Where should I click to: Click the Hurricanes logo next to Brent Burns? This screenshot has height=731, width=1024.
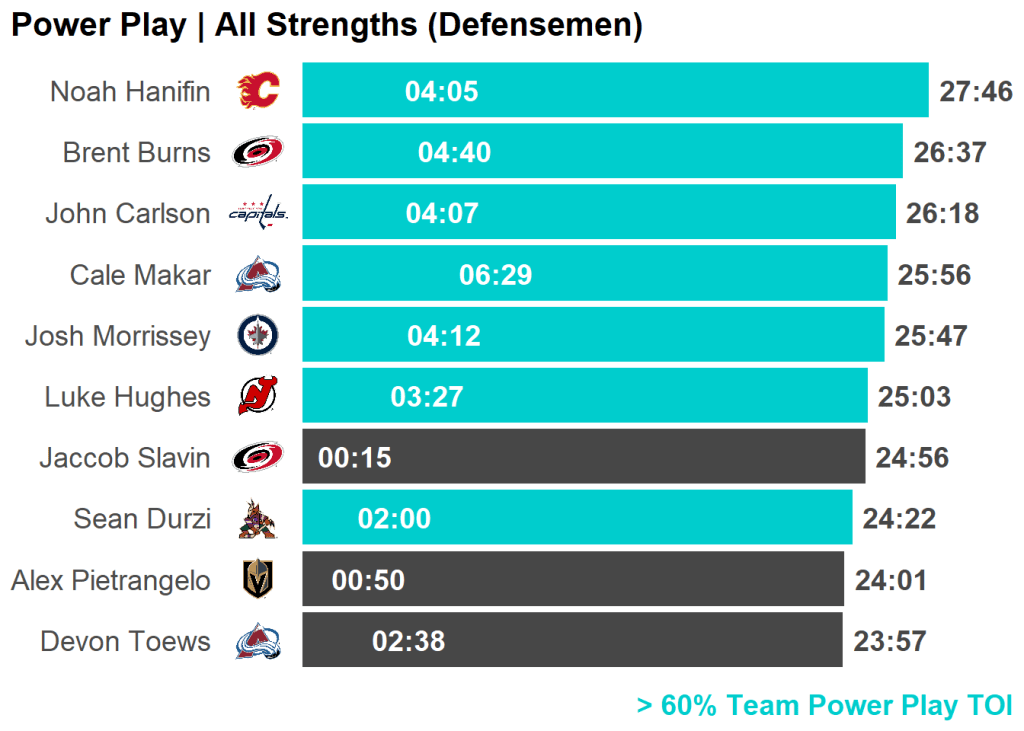(258, 152)
